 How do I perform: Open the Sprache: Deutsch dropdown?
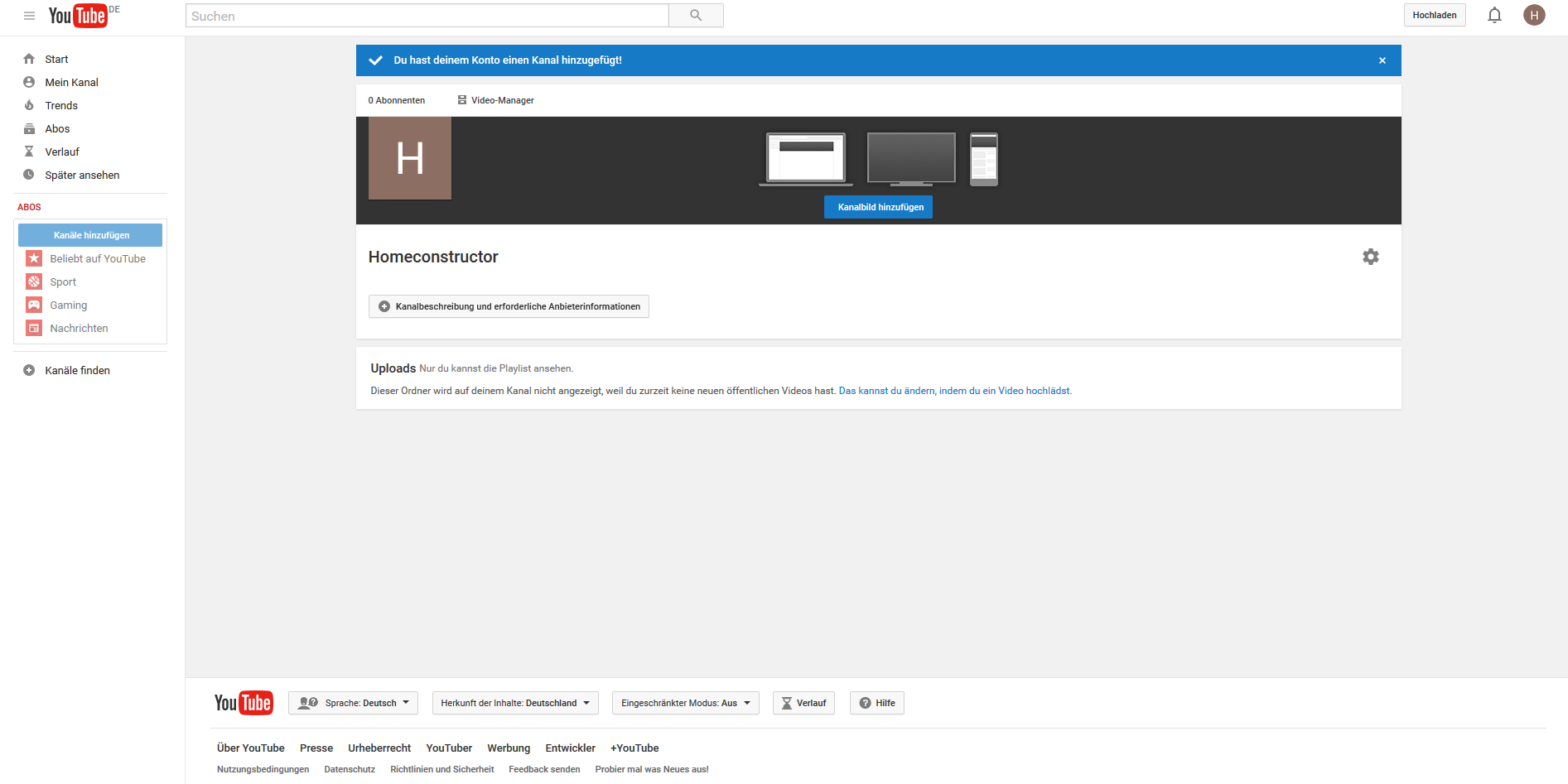click(x=353, y=703)
